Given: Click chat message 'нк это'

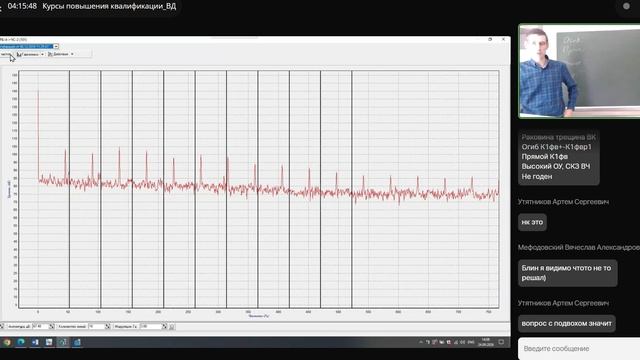Looking at the screenshot, I should click(x=532, y=222).
